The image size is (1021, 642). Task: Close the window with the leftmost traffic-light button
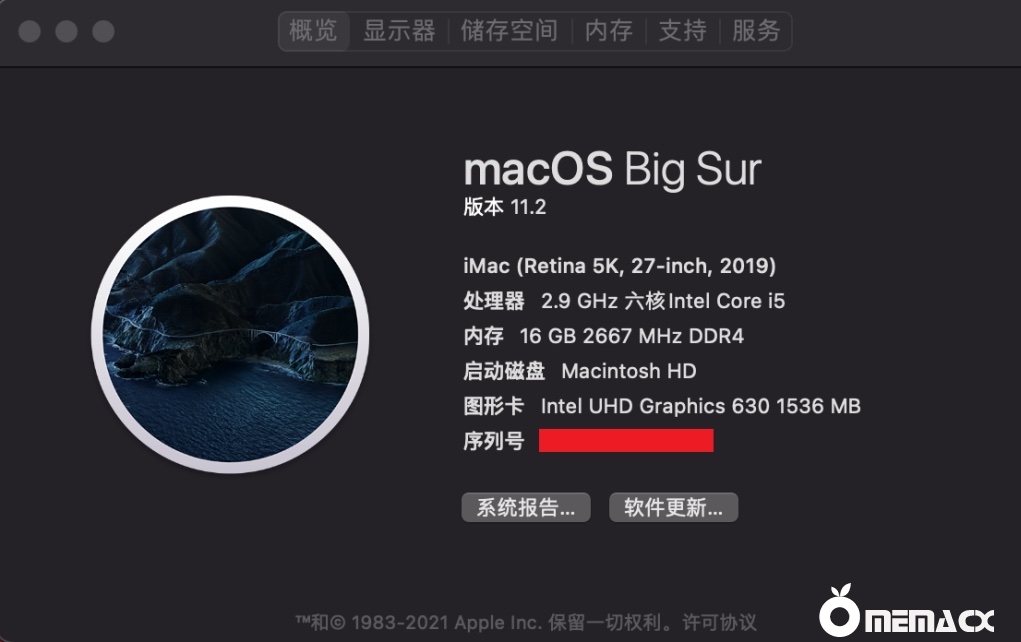click(30, 31)
